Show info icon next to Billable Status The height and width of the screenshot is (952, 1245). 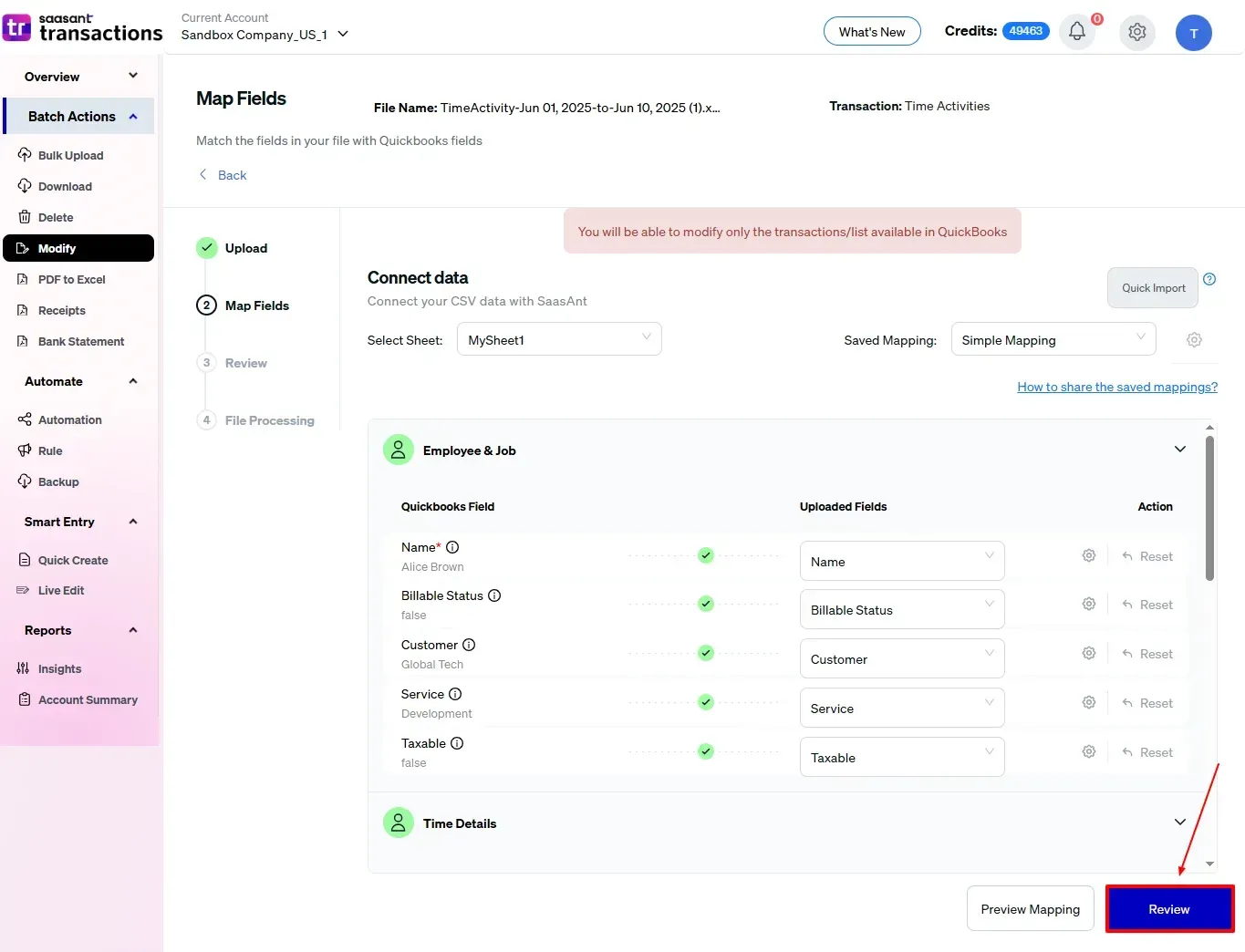(494, 595)
